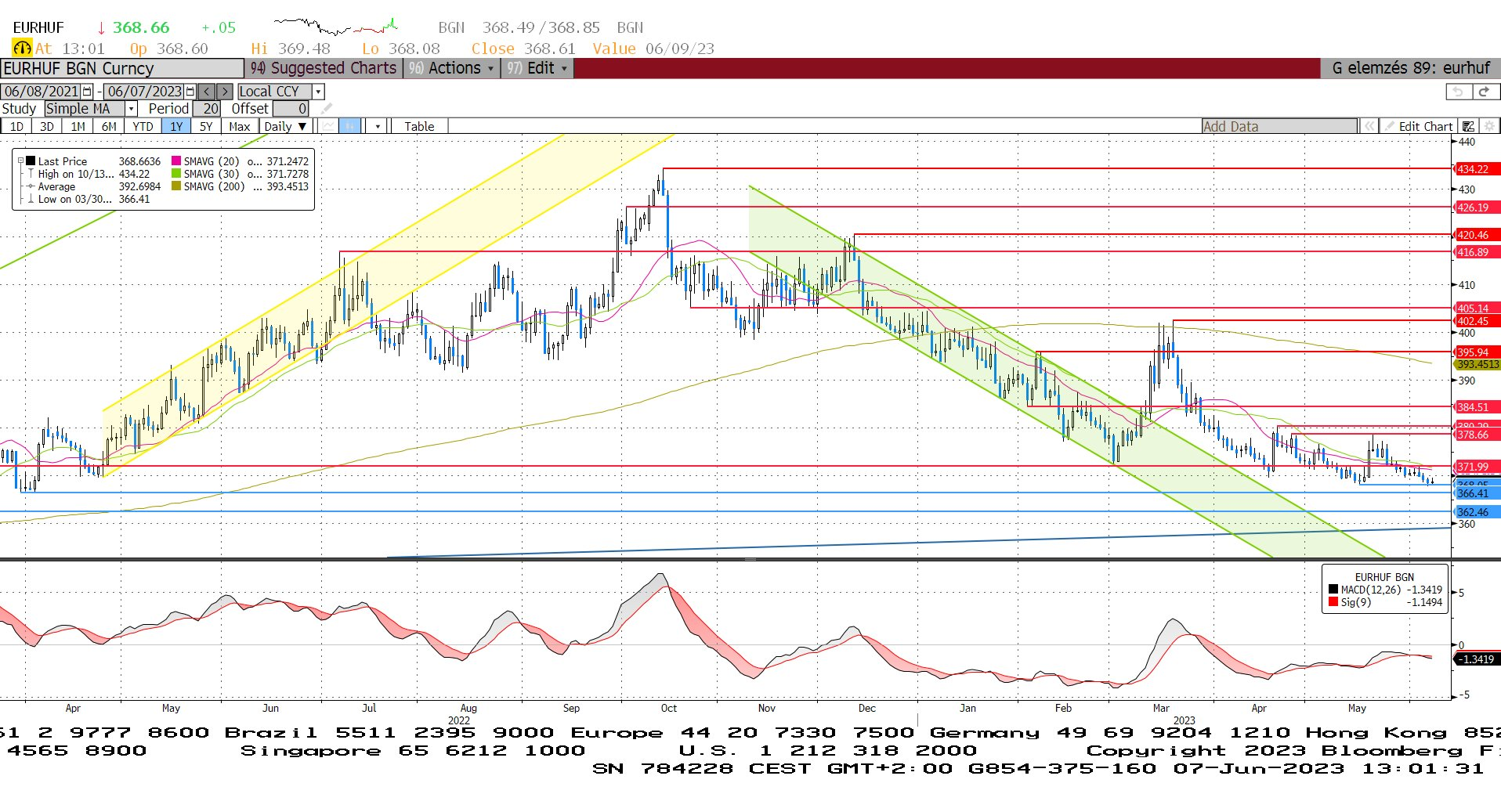Click the 362.46 blue support level label
This screenshot has width=1501, height=812.
(1477, 512)
